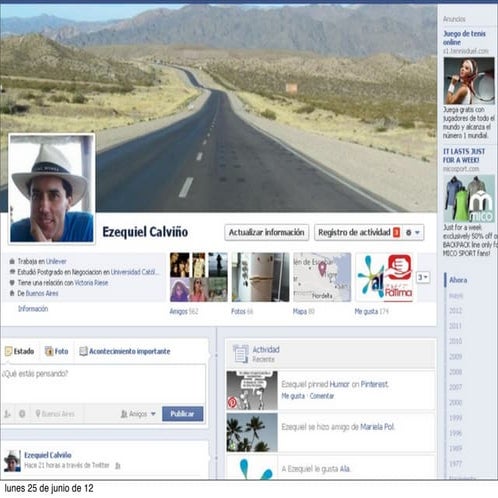Click the Publicar button

183,414
